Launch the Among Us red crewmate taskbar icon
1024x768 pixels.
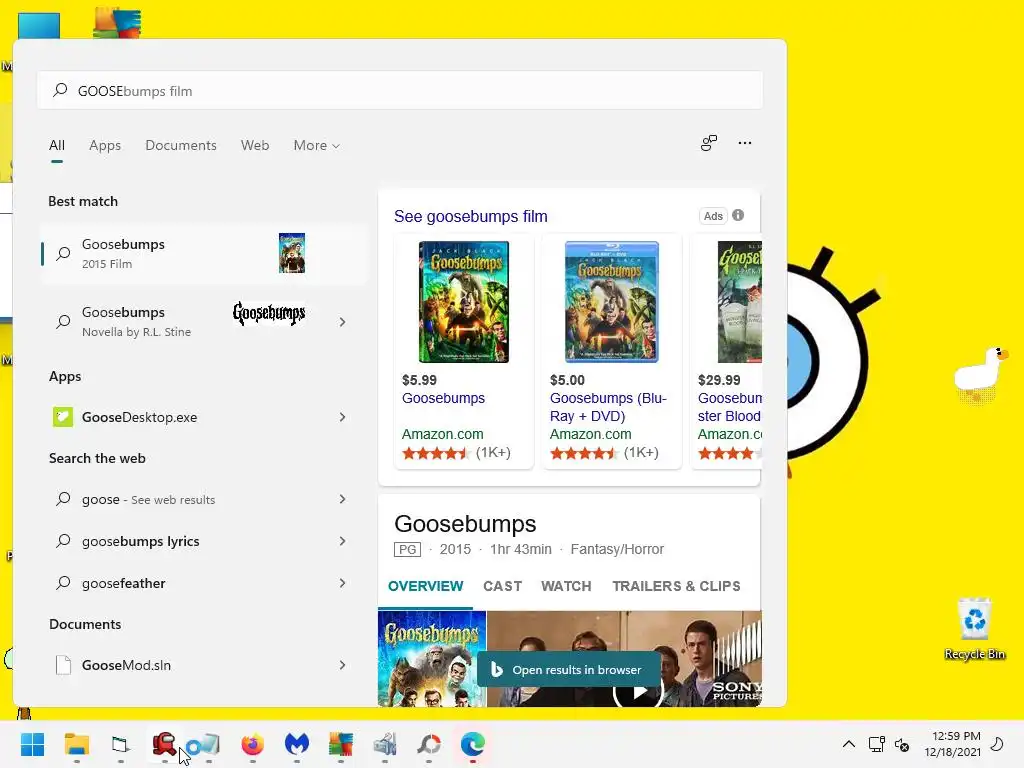[164, 744]
